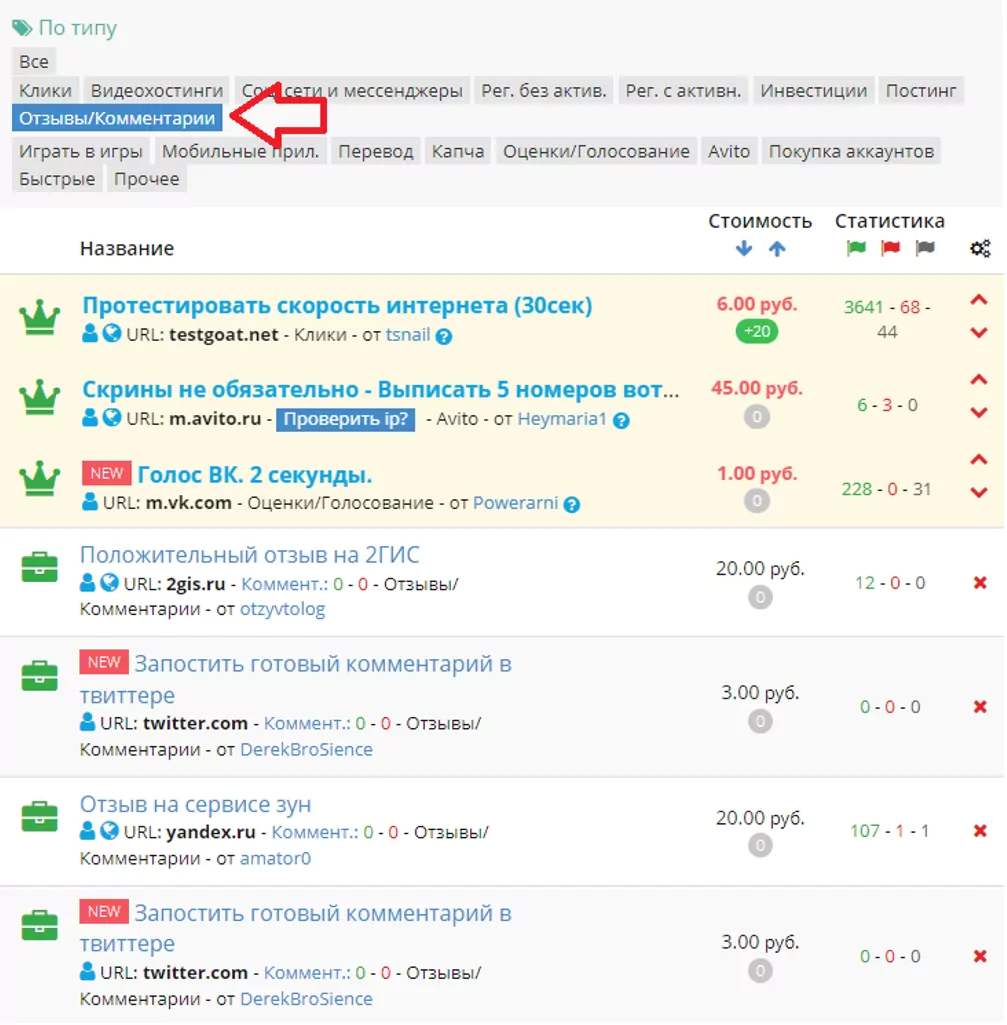Open Протестировать скорость интернета task
Image resolution: width=1007 pixels, height=1025 pixels.
(x=337, y=305)
